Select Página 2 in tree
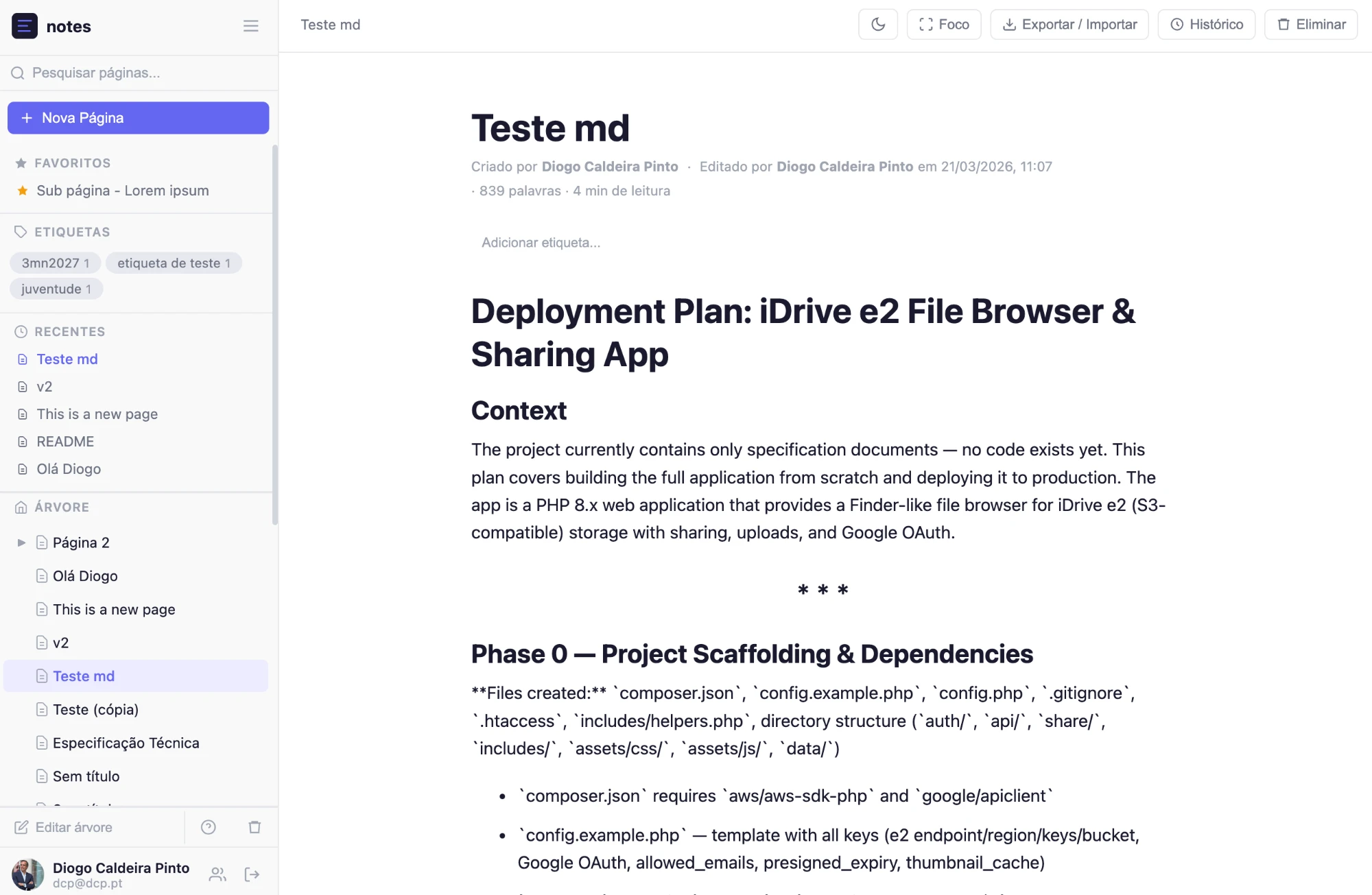Image resolution: width=1372 pixels, height=895 pixels. pyautogui.click(x=81, y=542)
